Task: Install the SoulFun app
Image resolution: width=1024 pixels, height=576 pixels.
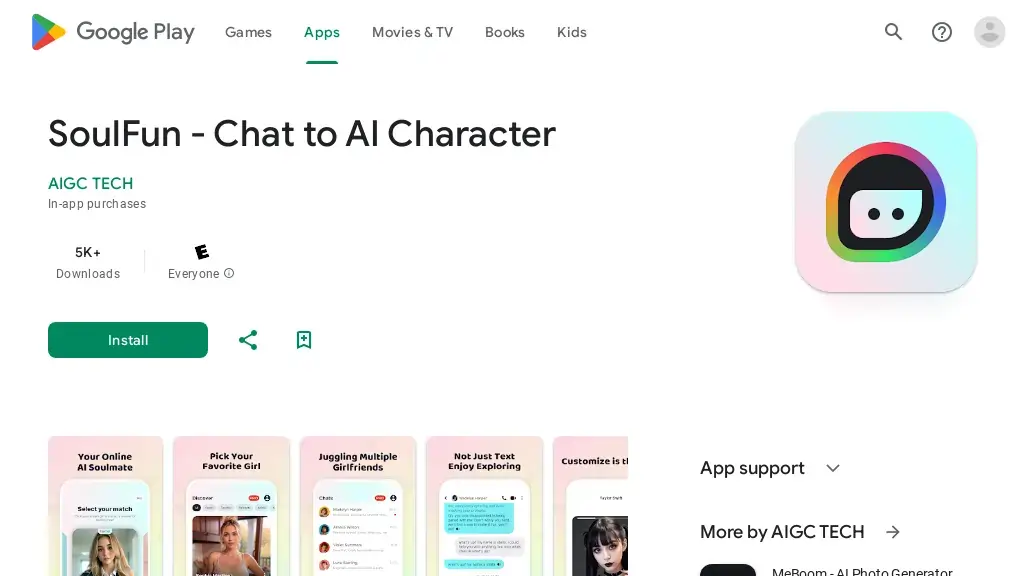Action: pos(128,340)
